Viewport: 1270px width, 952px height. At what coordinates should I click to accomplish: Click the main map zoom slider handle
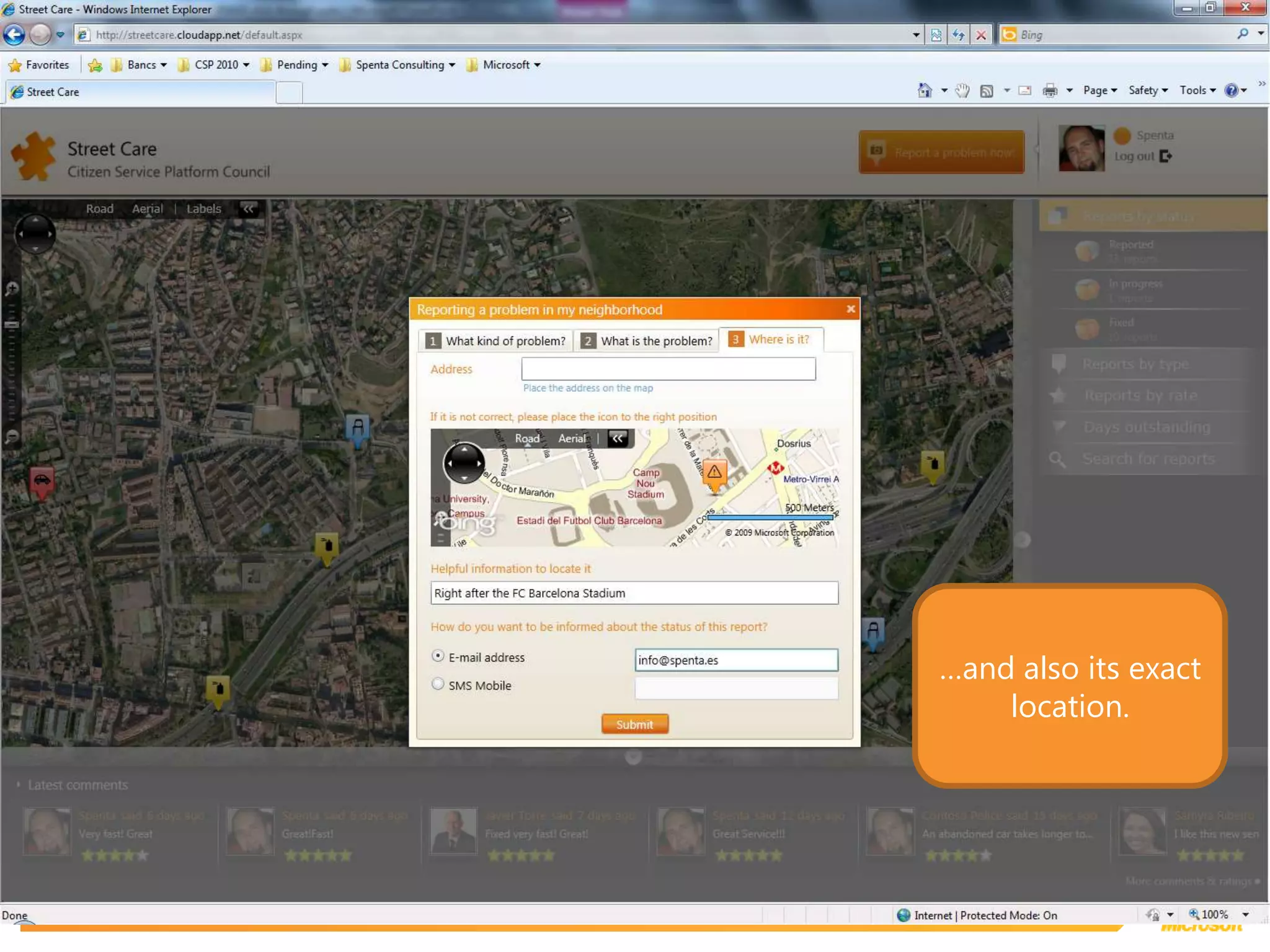(12, 324)
